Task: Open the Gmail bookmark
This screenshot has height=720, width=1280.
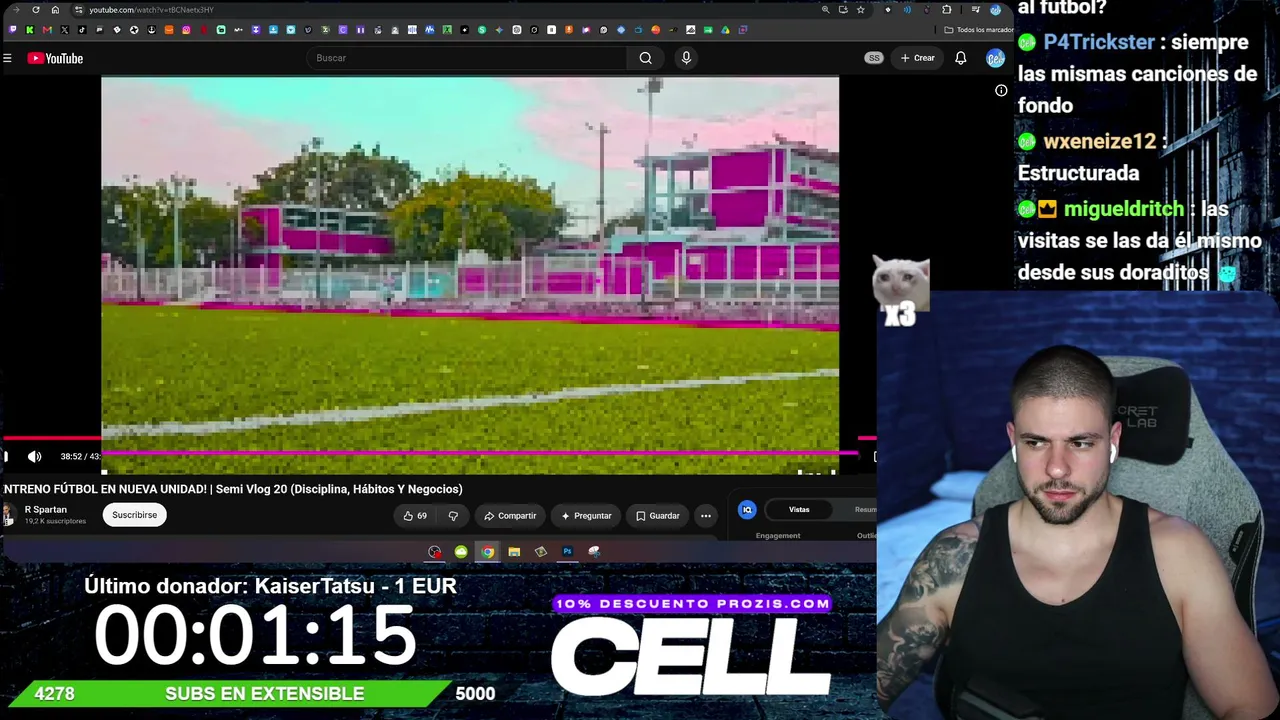Action: coord(47,30)
